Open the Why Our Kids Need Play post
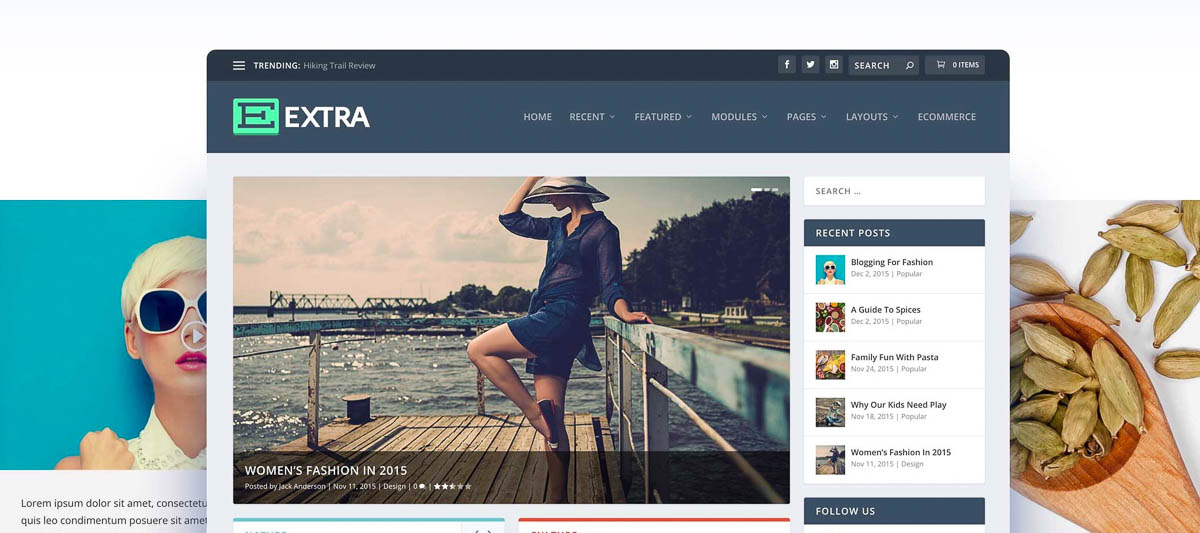1200x533 pixels. (898, 405)
